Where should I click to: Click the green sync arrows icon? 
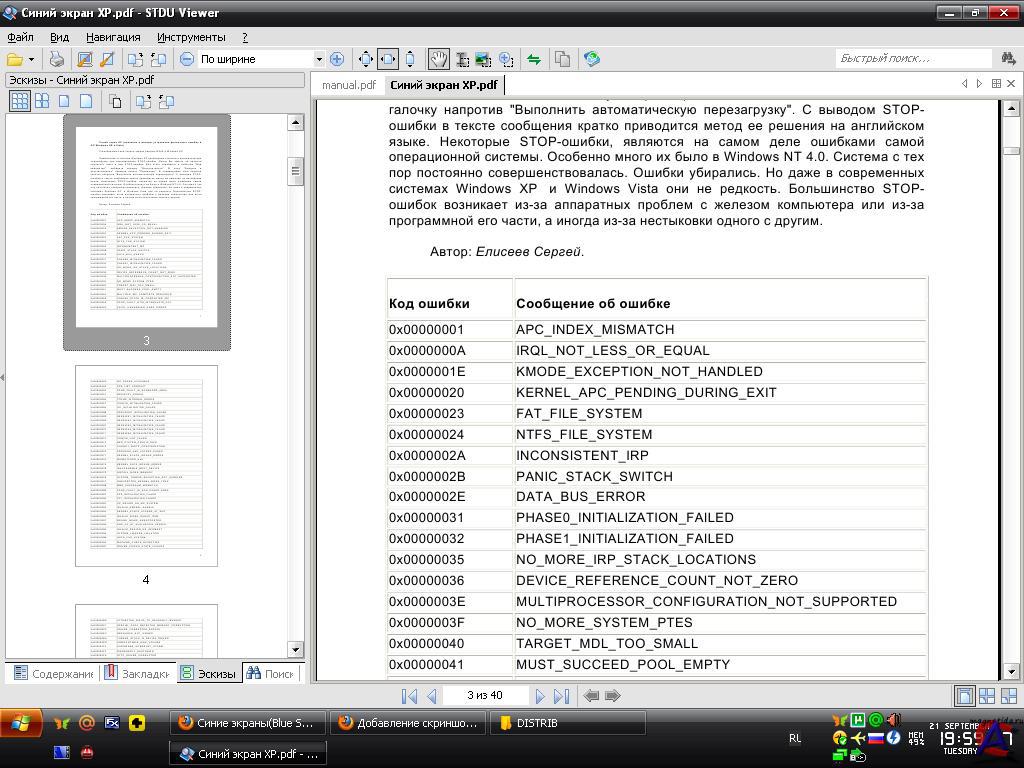[534, 59]
